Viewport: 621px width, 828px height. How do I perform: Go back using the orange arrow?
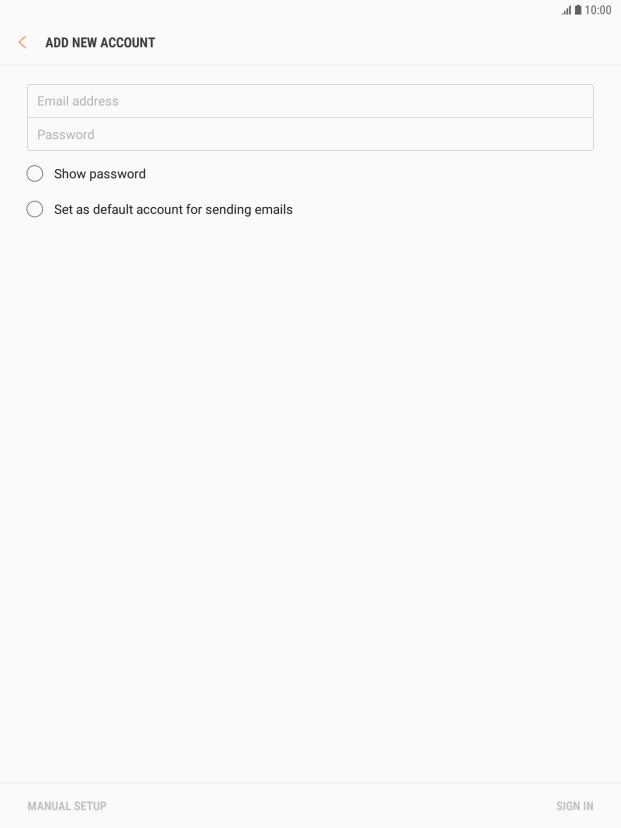(22, 42)
